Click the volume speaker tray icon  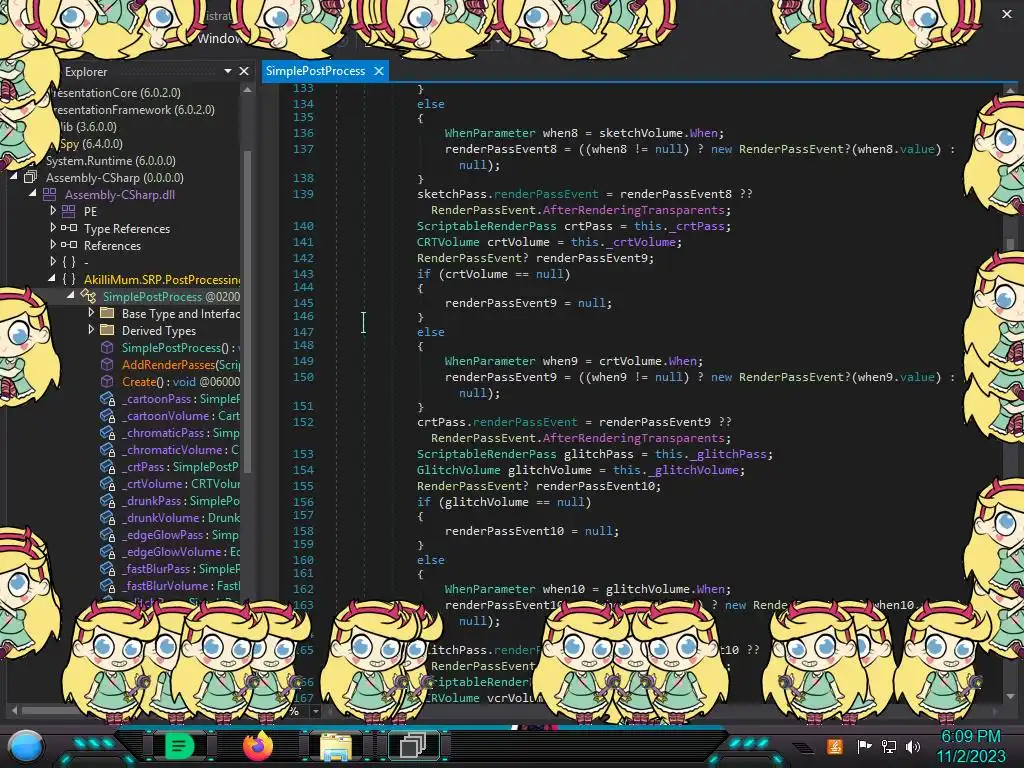912,746
